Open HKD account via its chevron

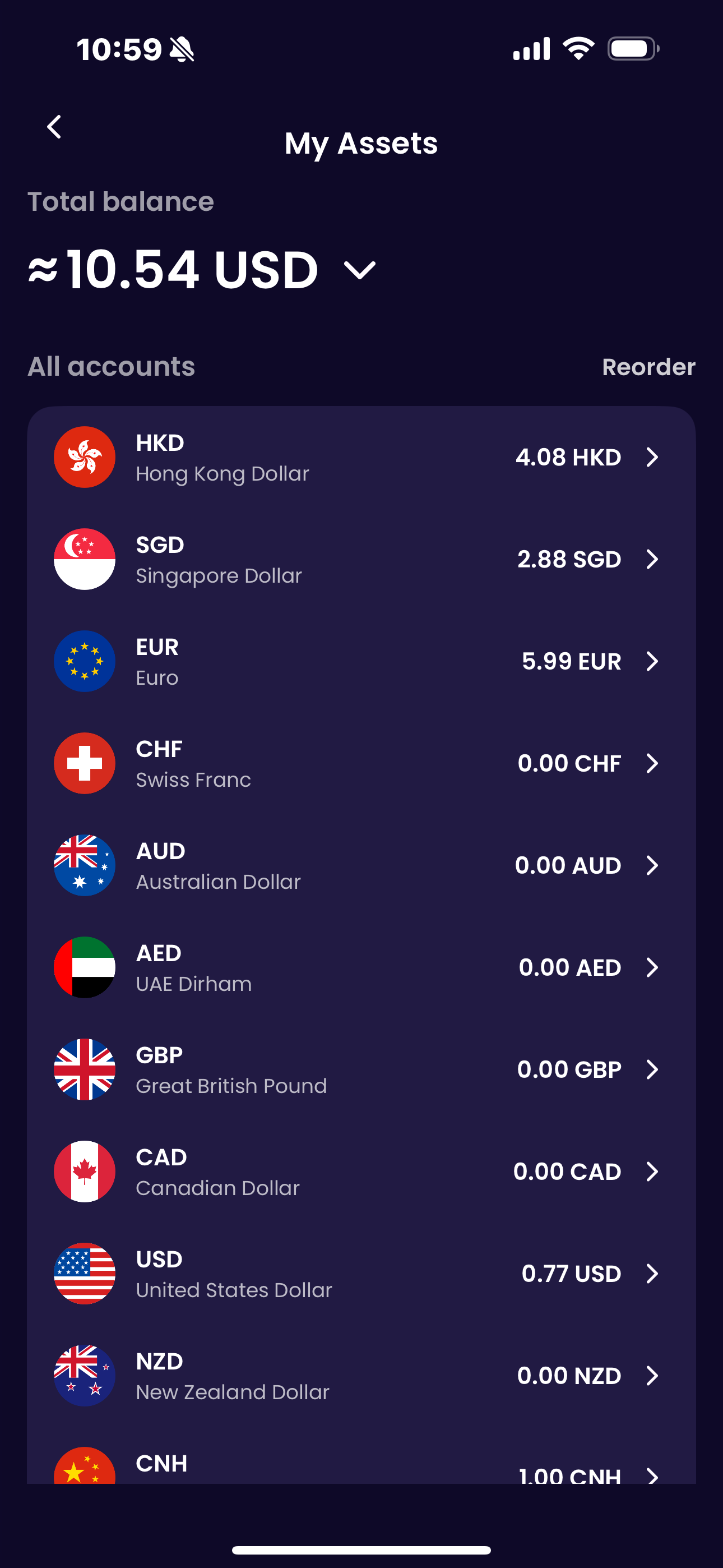(x=652, y=457)
